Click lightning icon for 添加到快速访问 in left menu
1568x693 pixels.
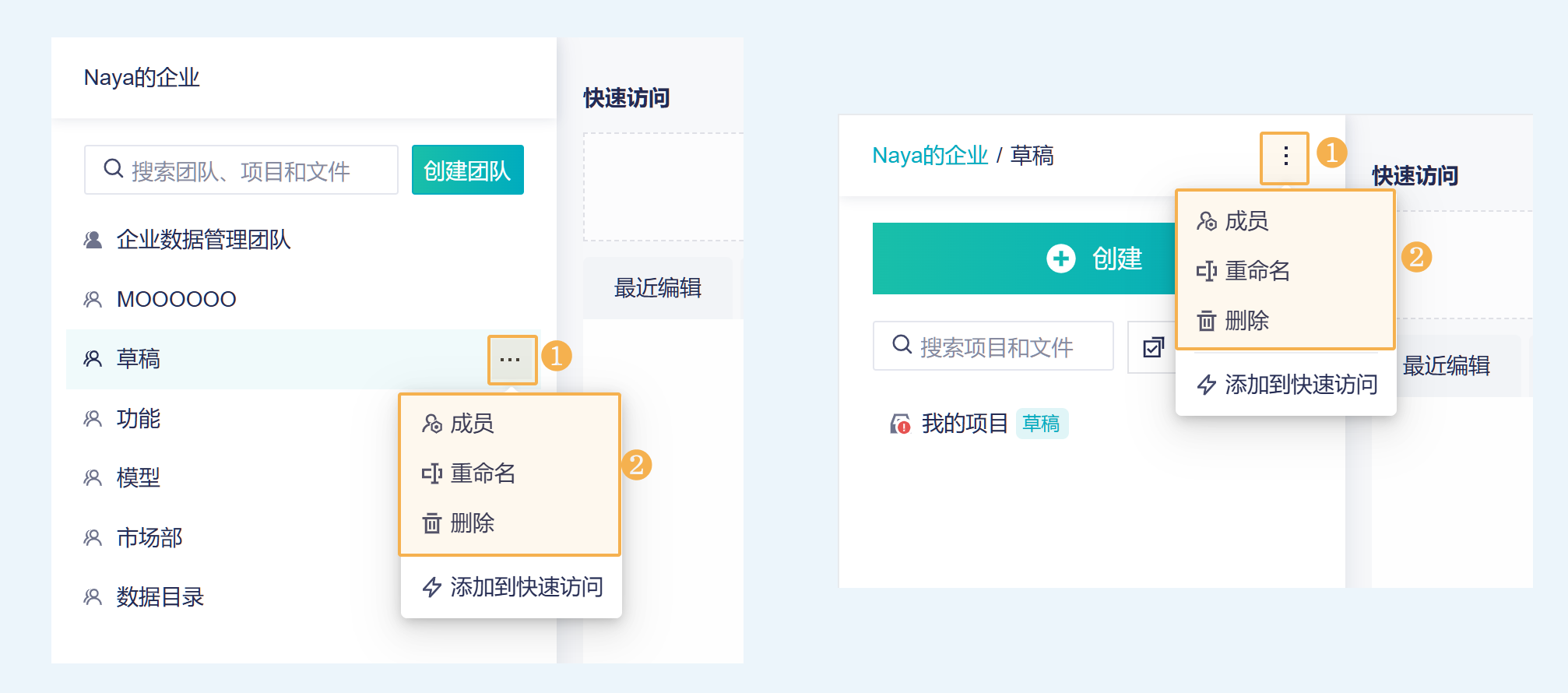coord(432,587)
